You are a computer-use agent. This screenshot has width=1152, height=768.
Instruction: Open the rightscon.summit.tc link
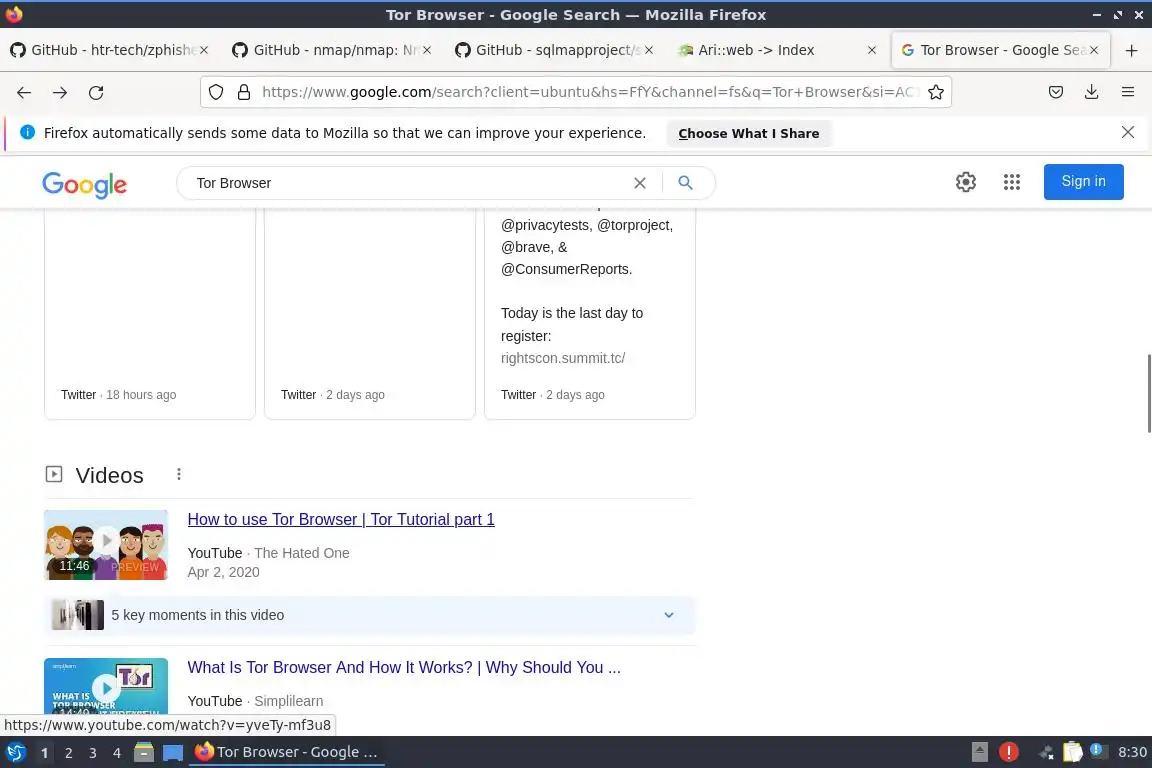(x=563, y=358)
